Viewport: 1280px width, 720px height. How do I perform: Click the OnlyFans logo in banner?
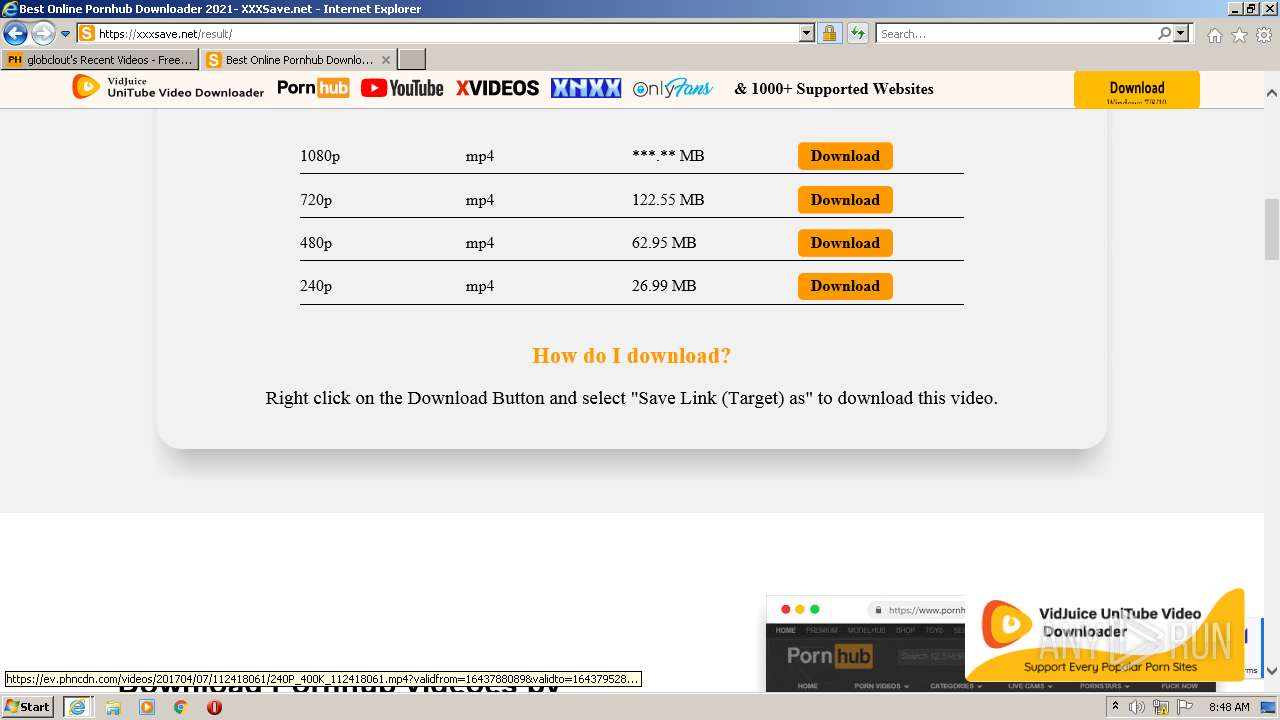[673, 88]
